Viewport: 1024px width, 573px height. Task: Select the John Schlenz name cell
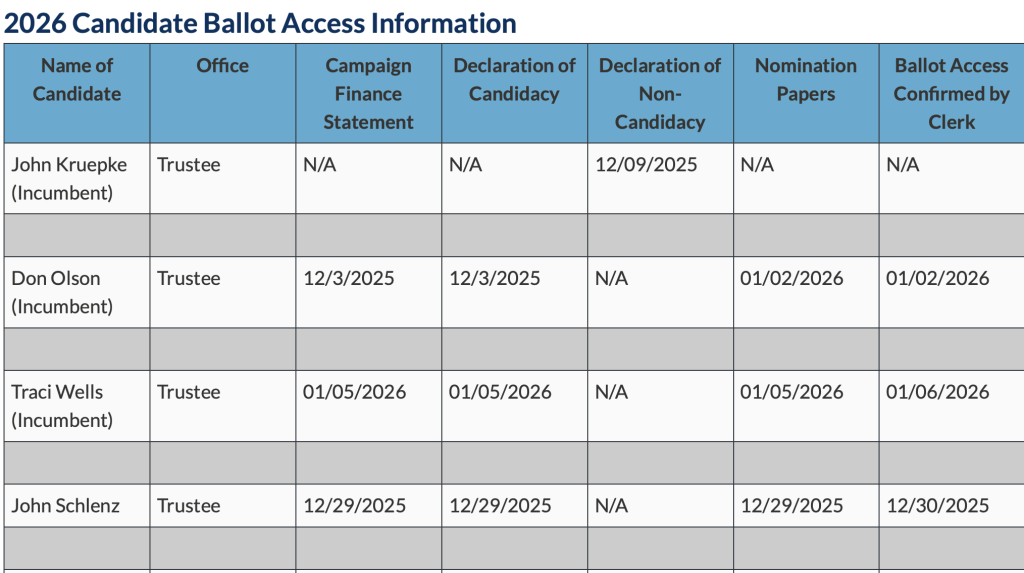[x=66, y=506]
